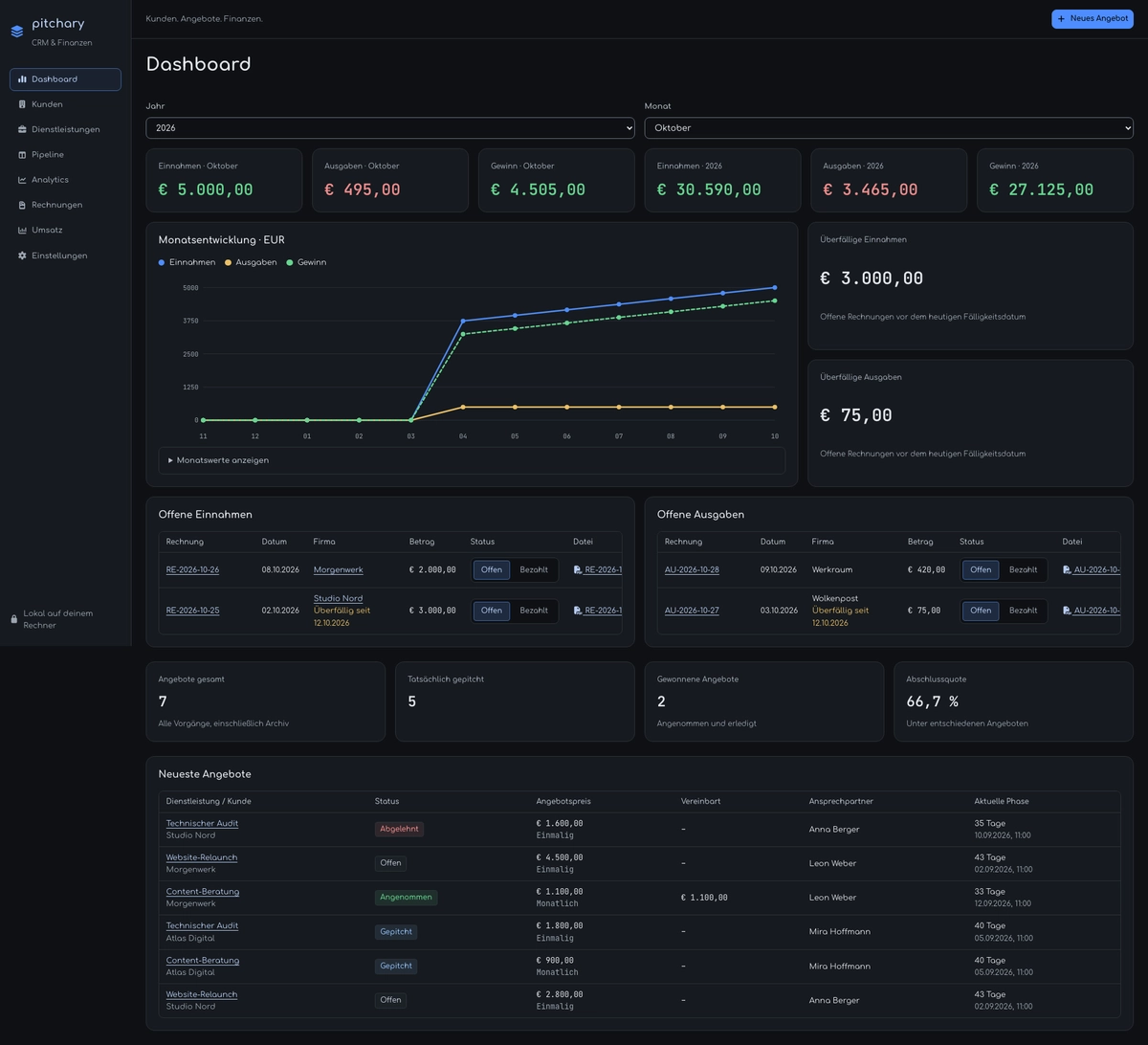Viewport: 1148px width, 1045px height.
Task: Open invoice RE-2026-10-25
Action: [192, 611]
